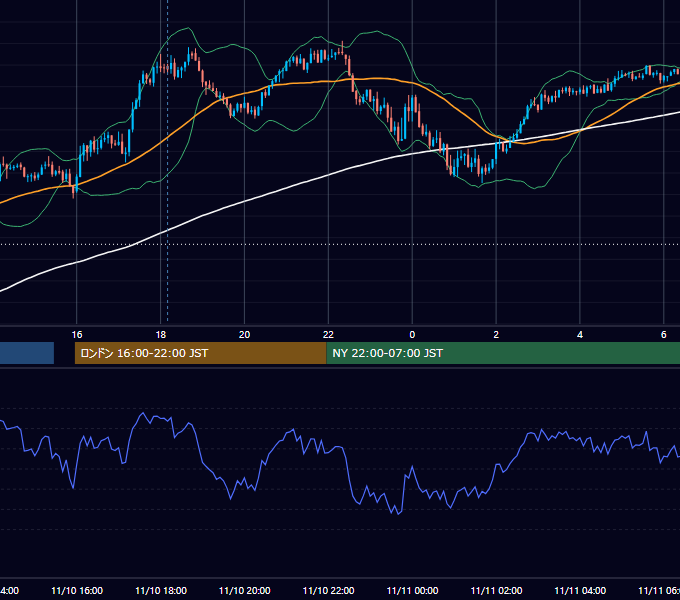Click the "4" hour label on chart axis
This screenshot has width=680, height=600.
(x=580, y=334)
